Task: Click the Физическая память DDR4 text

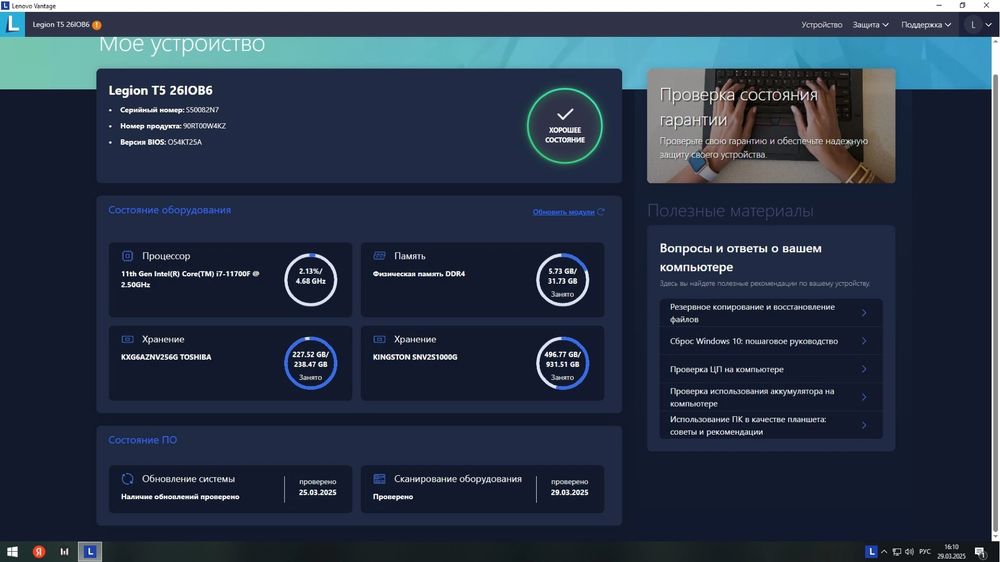Action: (419, 274)
